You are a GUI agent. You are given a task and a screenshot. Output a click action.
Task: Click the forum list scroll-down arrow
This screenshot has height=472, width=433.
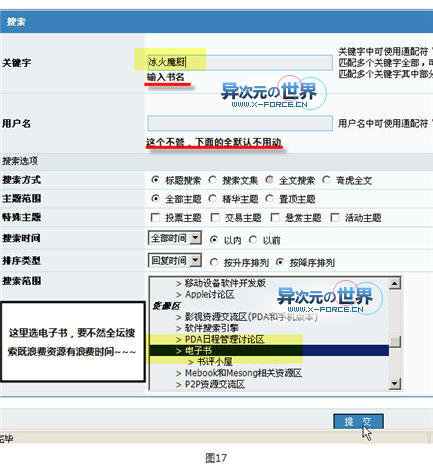coord(395,383)
